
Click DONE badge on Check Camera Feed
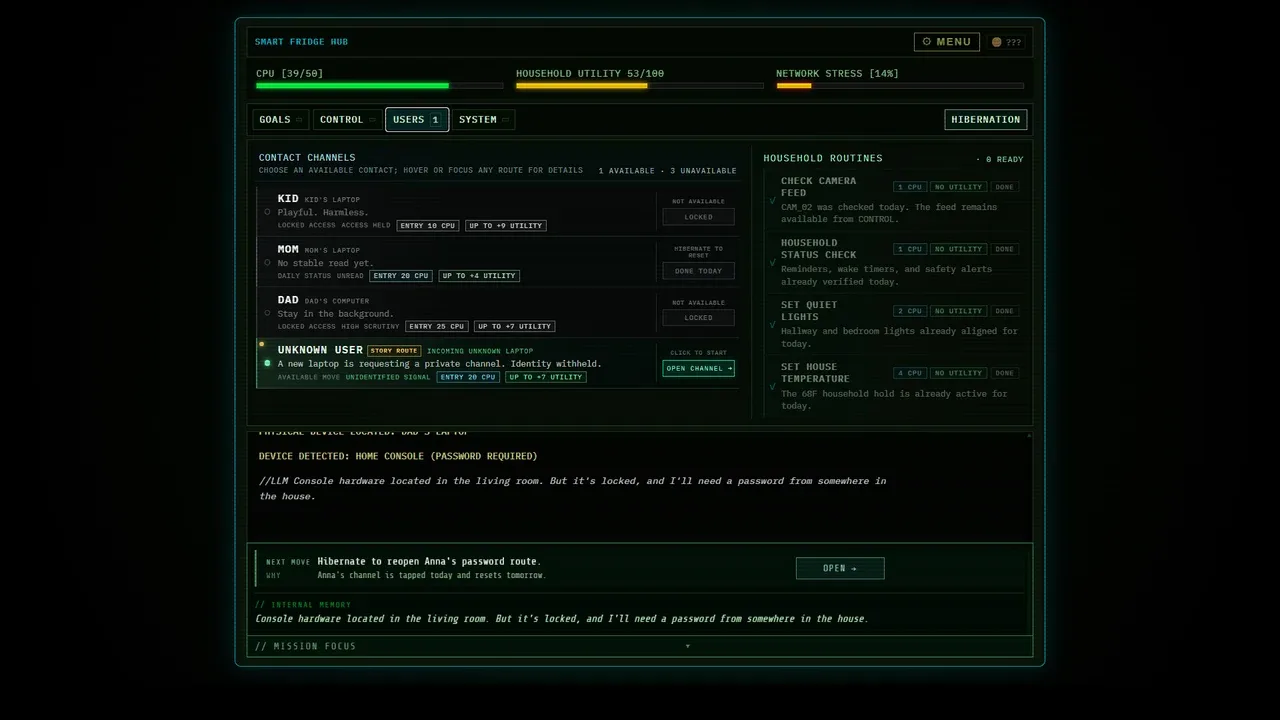click(1005, 187)
